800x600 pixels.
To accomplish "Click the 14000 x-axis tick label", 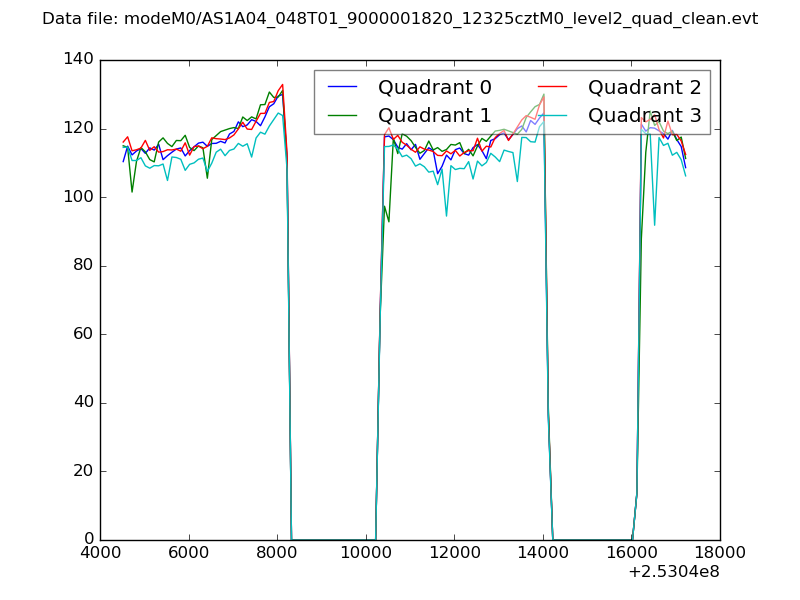I will [x=543, y=554].
